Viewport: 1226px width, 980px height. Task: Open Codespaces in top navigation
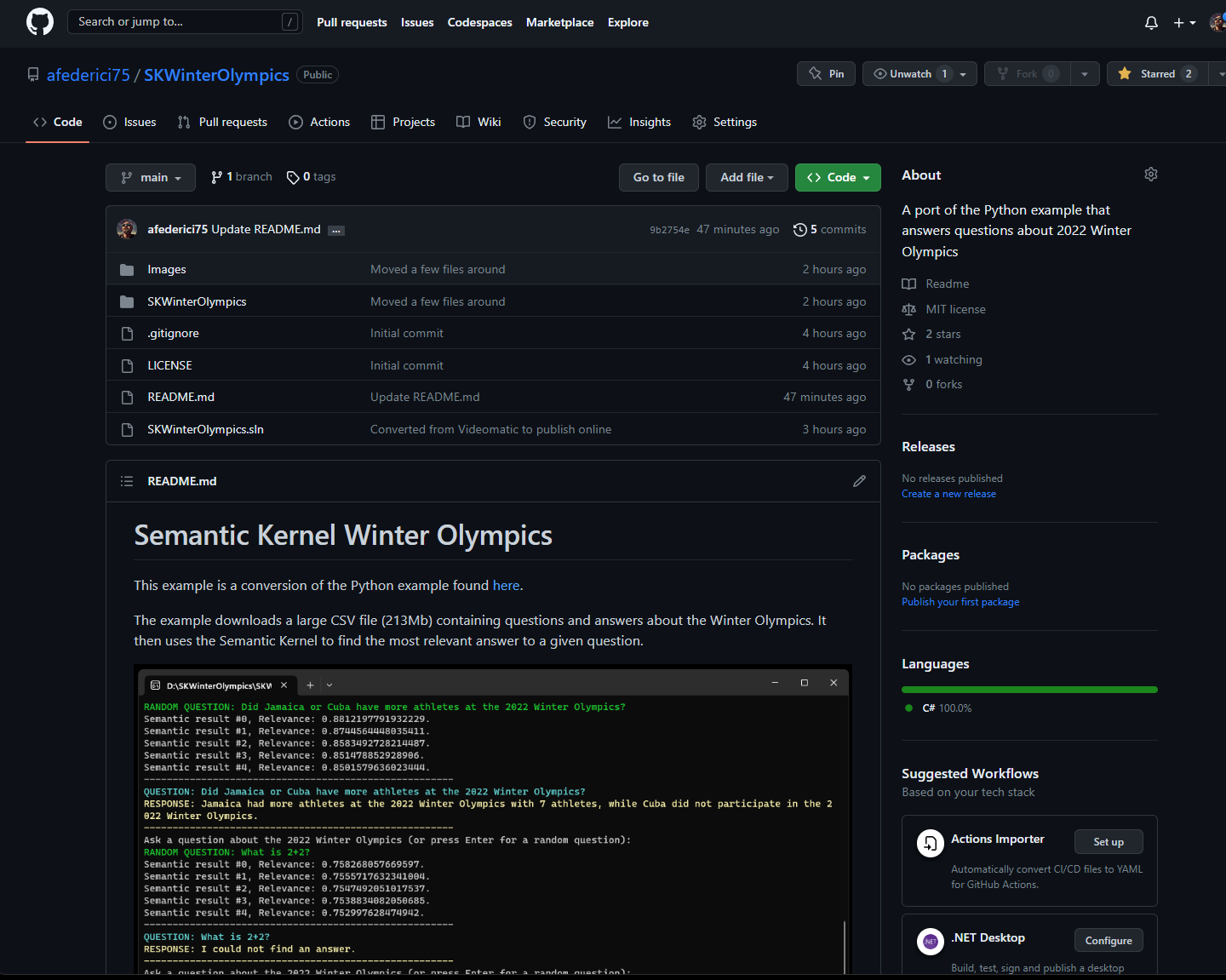click(480, 23)
